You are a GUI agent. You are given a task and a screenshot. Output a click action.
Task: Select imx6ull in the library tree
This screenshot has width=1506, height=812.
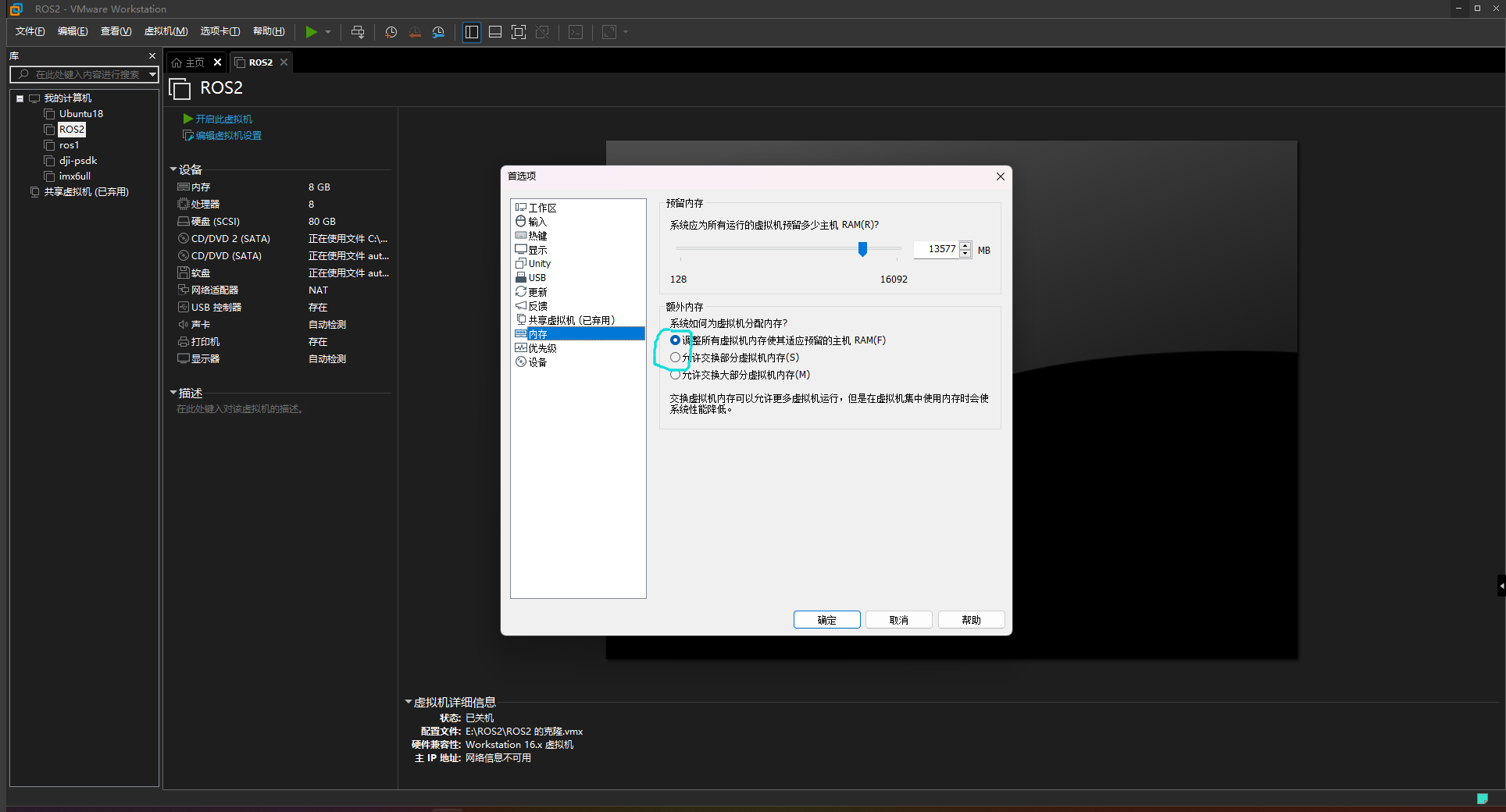75,176
